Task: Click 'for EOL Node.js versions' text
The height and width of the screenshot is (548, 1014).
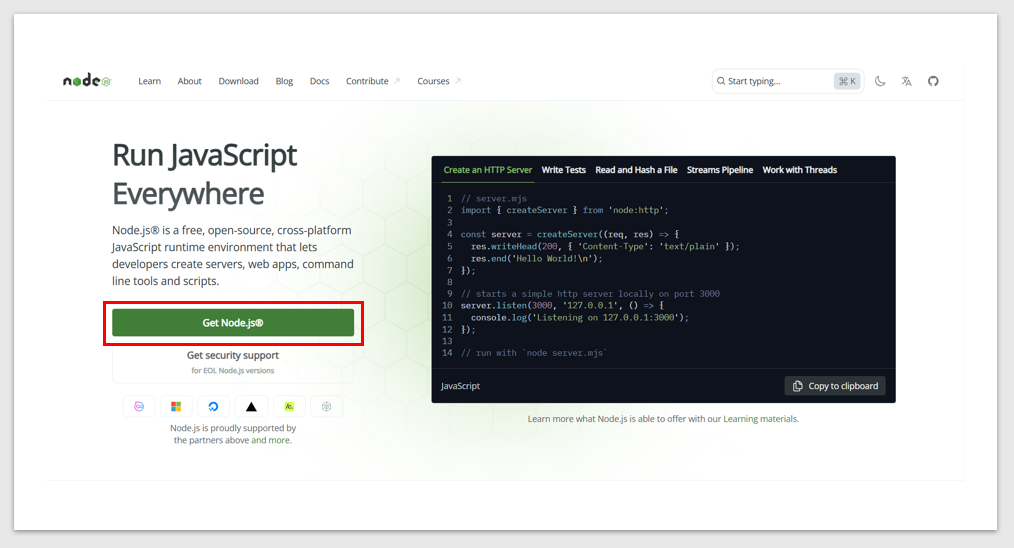Action: pos(233,371)
